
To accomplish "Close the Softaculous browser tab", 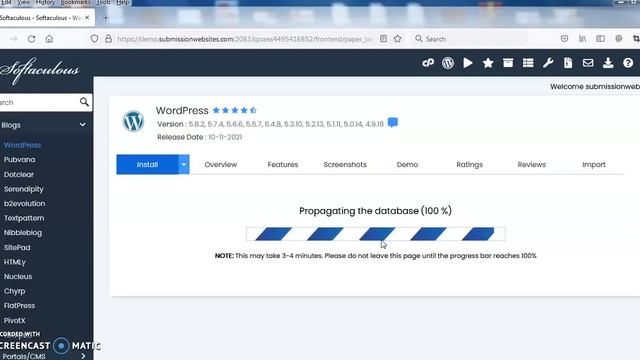I will pyautogui.click(x=87, y=18).
